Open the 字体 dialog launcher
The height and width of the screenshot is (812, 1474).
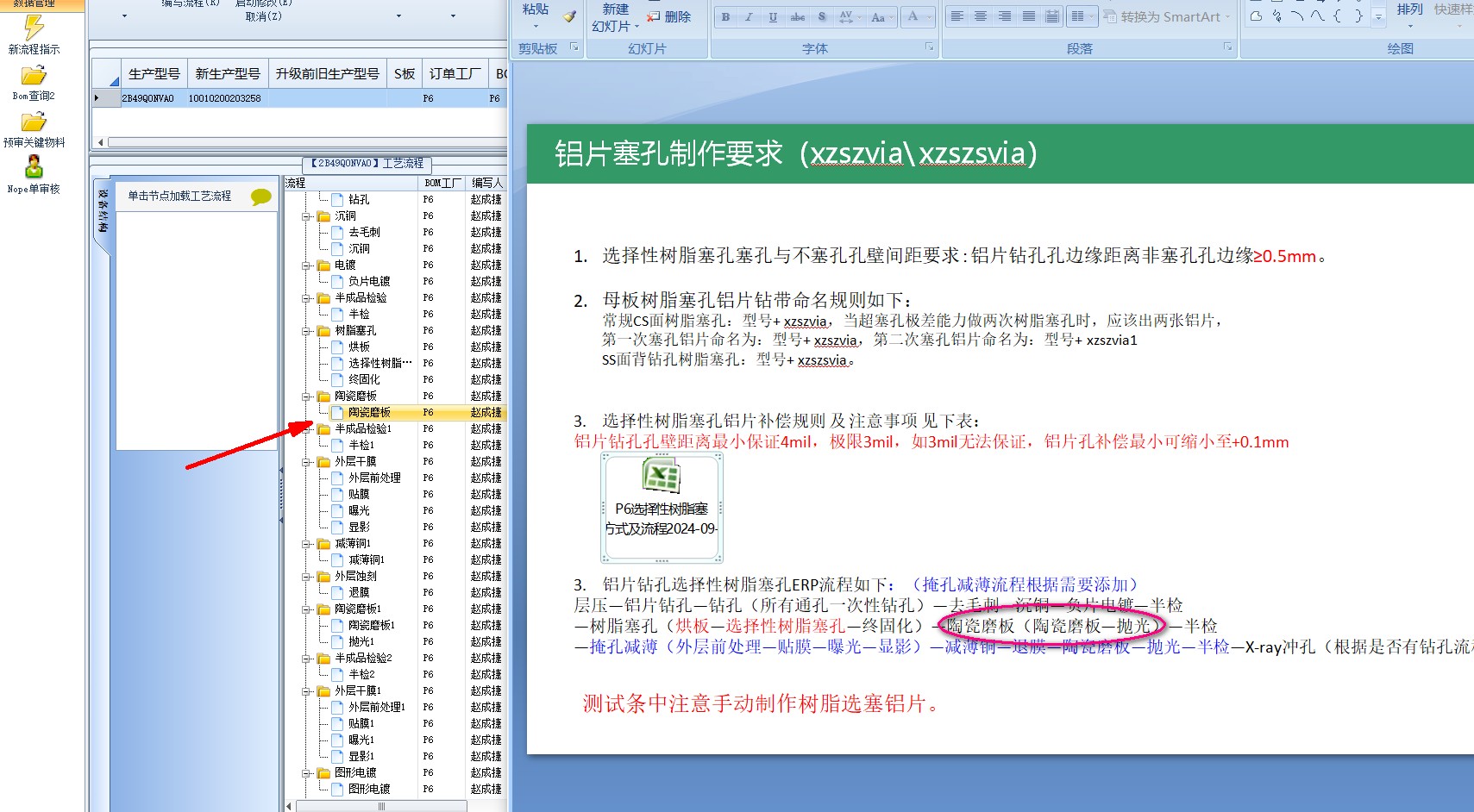929,47
